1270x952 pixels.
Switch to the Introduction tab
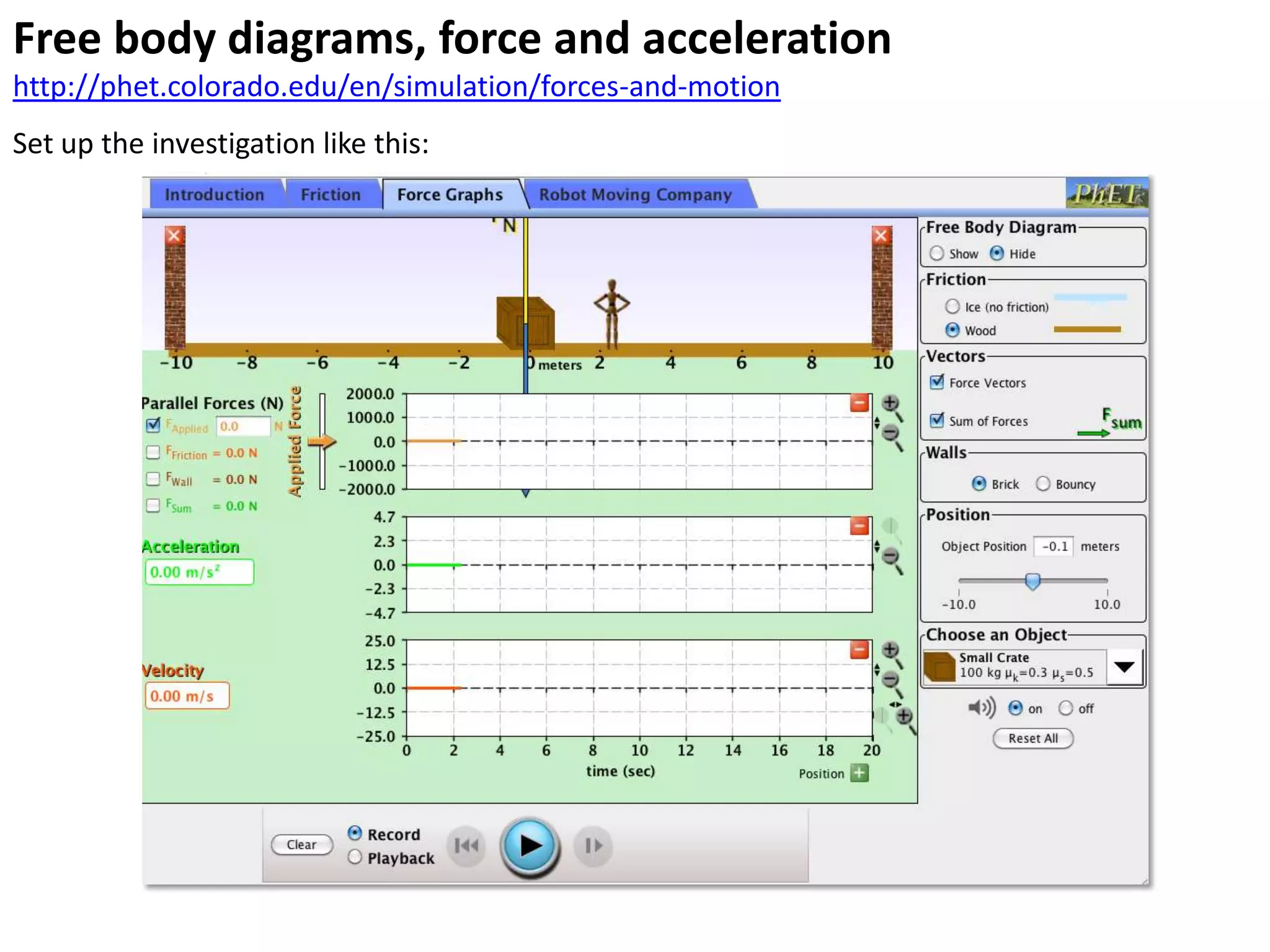tap(215, 195)
